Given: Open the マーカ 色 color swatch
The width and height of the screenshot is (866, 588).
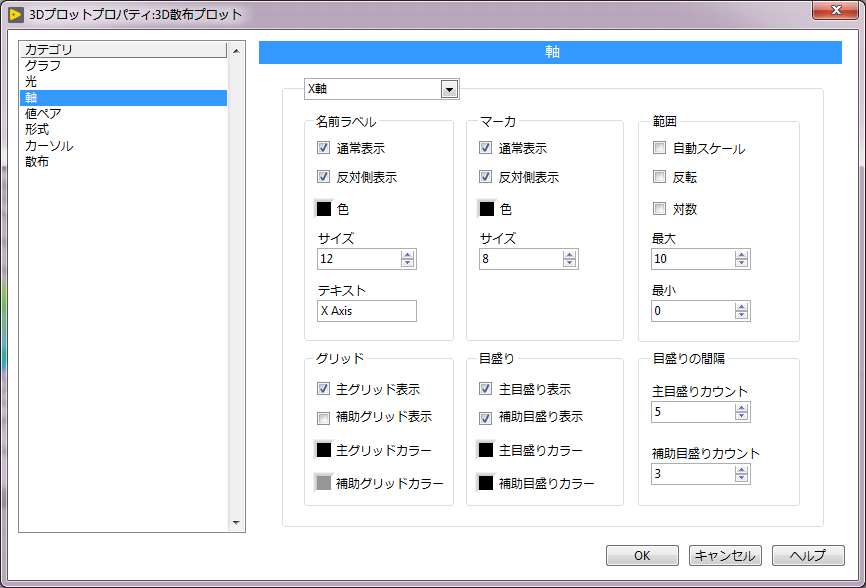Looking at the screenshot, I should [x=487, y=209].
